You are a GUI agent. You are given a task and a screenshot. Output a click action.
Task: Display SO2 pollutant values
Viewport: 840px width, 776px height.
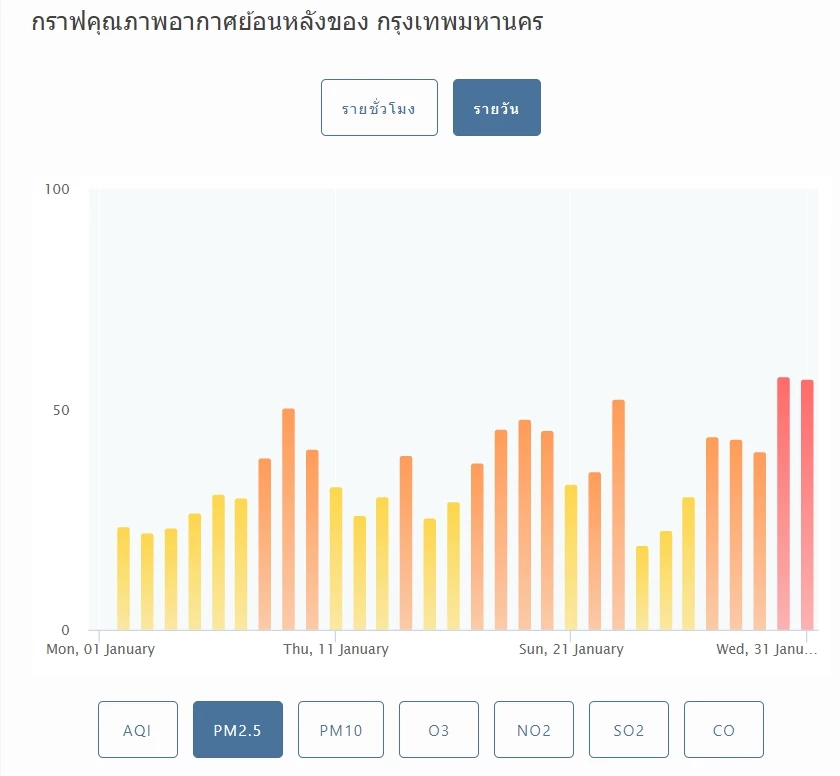tap(628, 729)
